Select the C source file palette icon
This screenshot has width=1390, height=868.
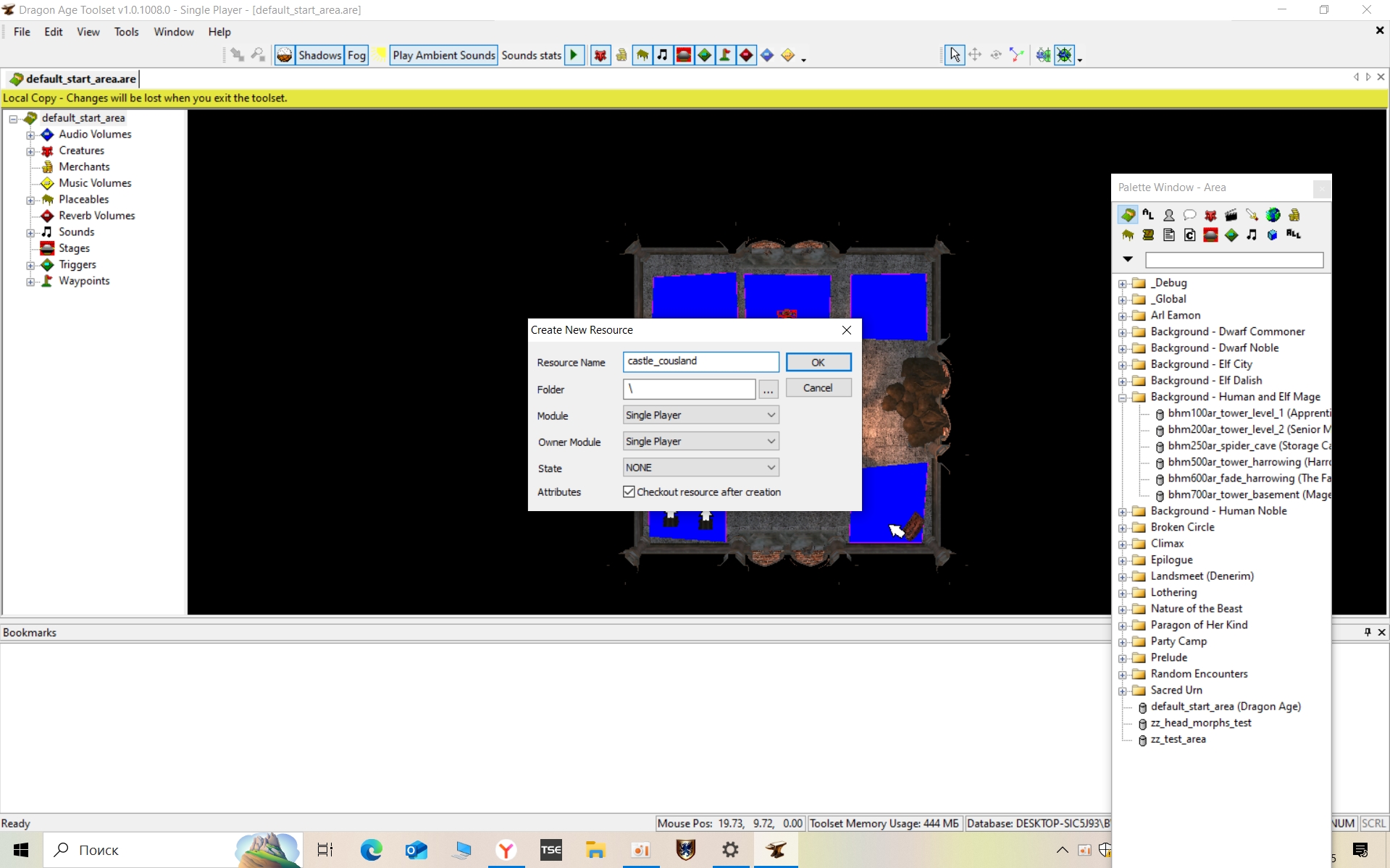(1189, 235)
